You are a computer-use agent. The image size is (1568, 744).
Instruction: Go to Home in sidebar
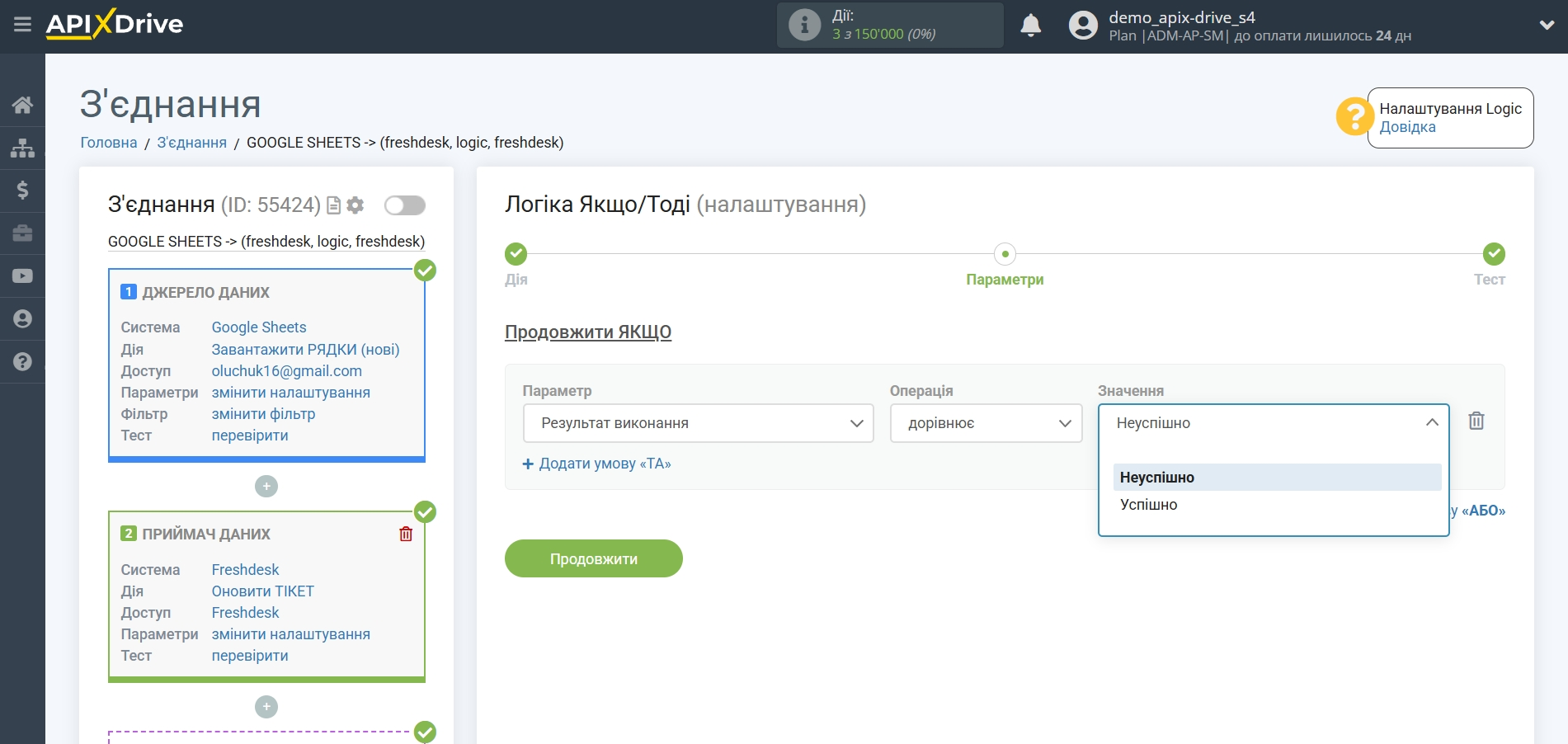pos(22,105)
